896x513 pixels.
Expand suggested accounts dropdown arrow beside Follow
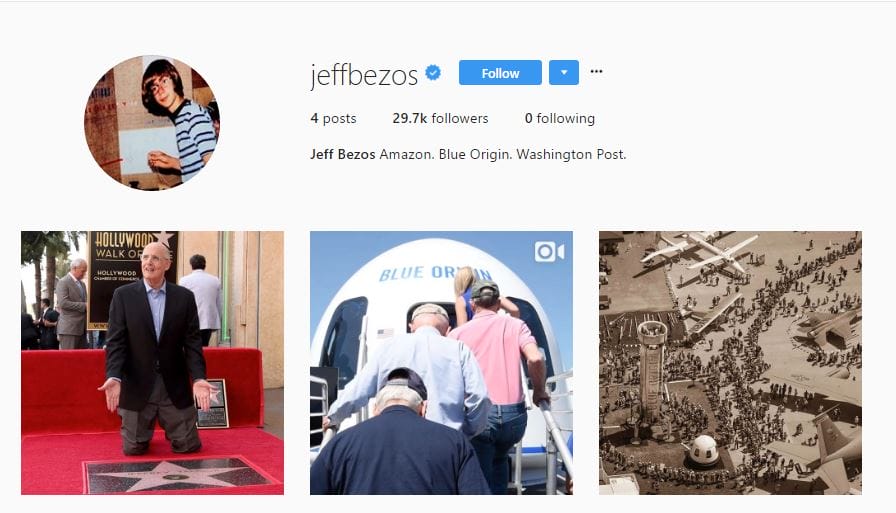click(564, 73)
